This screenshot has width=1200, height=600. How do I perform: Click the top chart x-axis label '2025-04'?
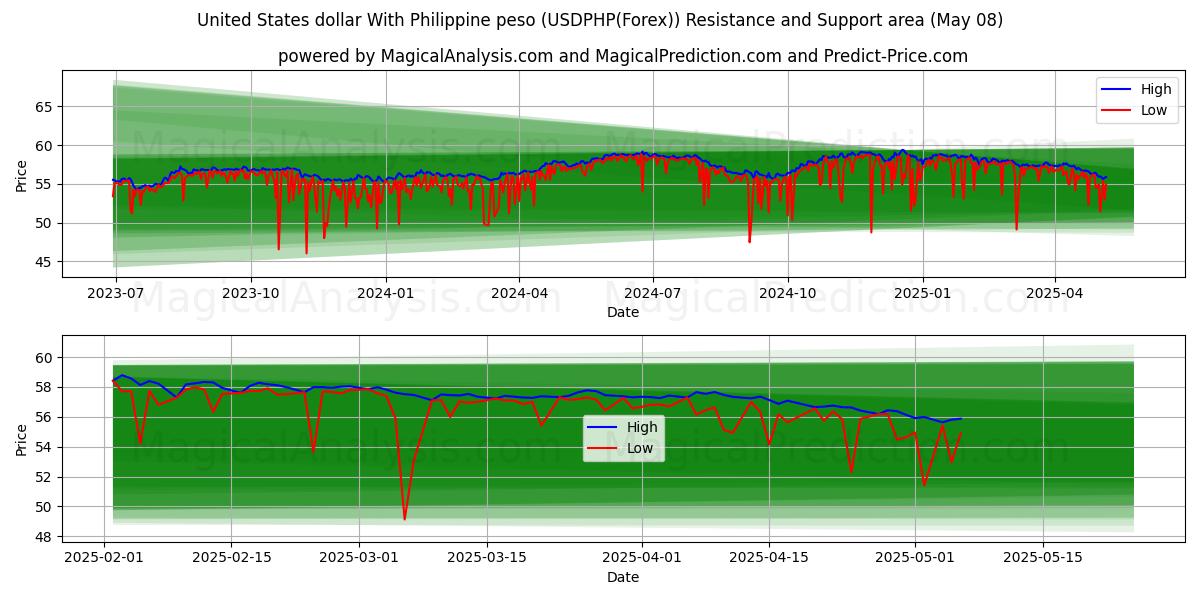point(1054,295)
